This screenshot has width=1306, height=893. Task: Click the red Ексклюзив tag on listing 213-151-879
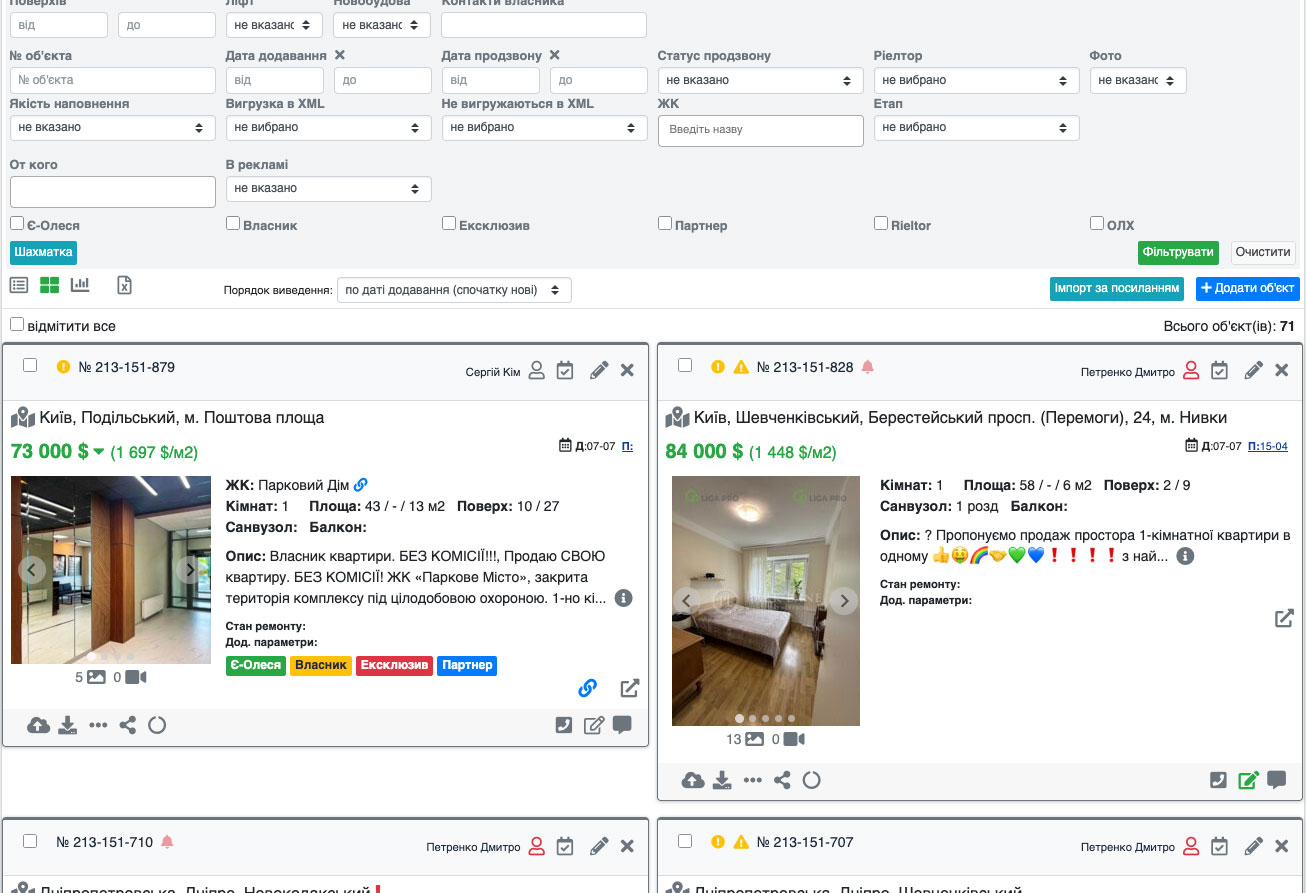[x=394, y=665]
